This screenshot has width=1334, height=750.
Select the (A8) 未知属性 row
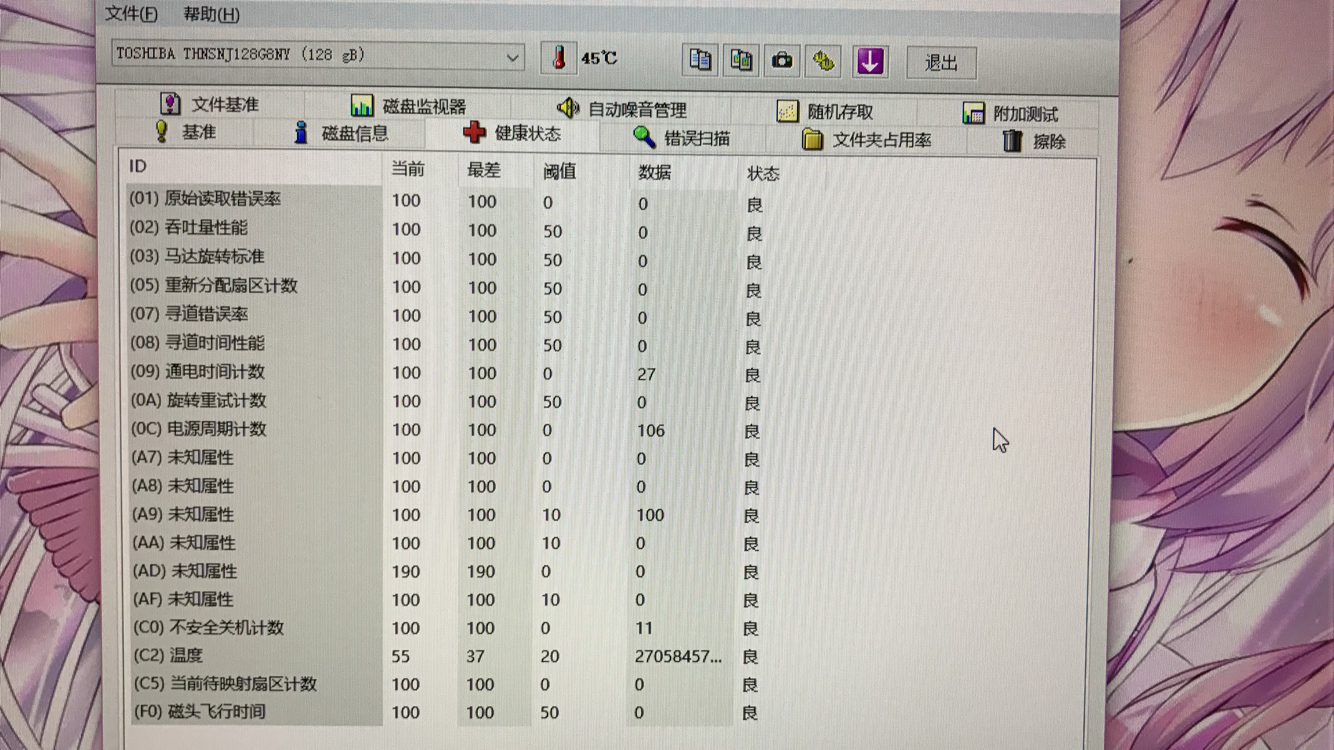coord(446,486)
